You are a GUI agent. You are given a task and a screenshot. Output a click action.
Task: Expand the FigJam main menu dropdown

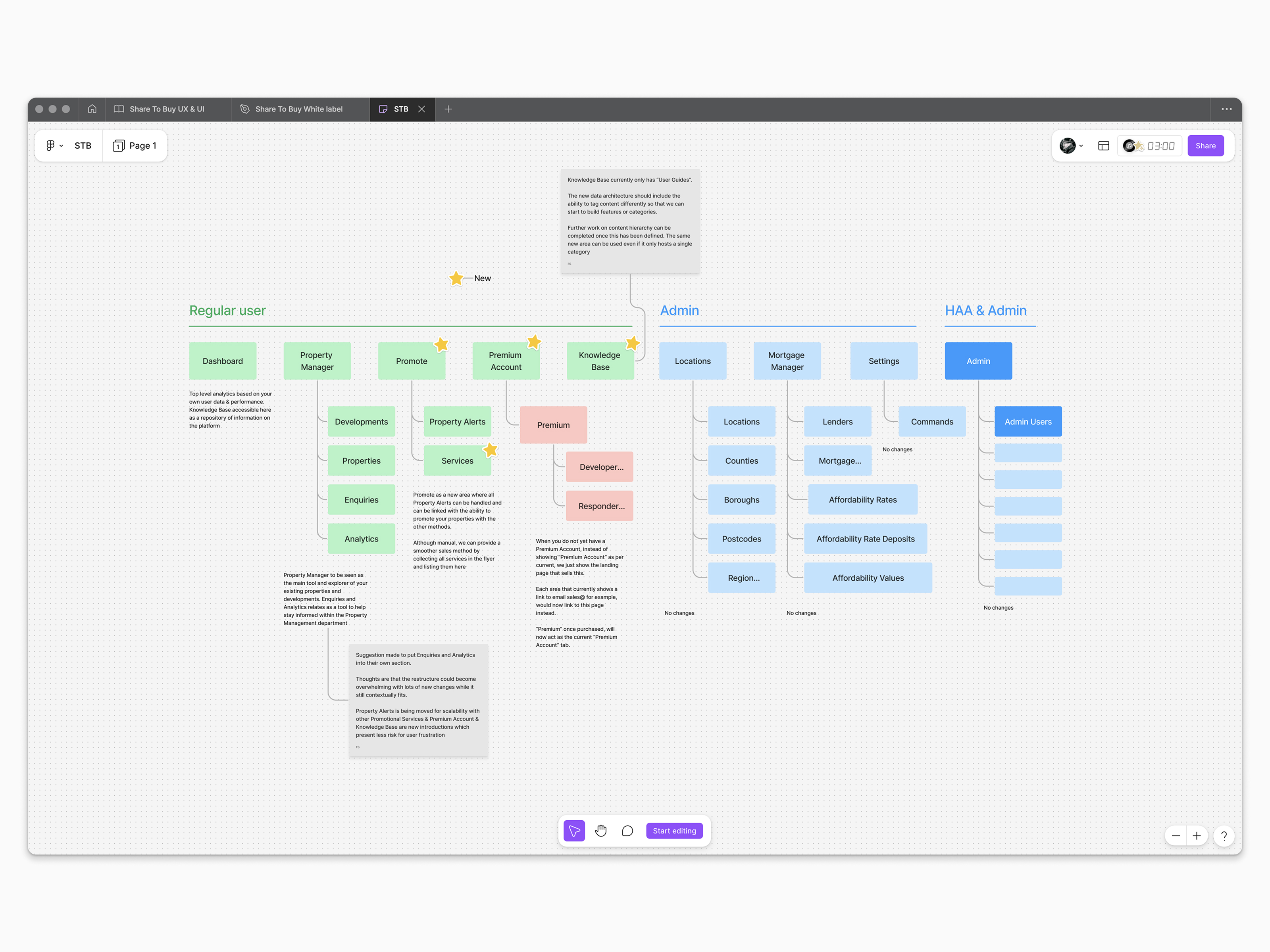point(54,146)
